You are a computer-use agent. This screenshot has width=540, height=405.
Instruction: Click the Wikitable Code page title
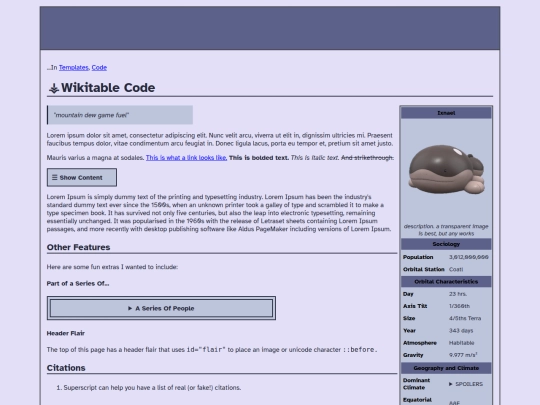coord(108,87)
